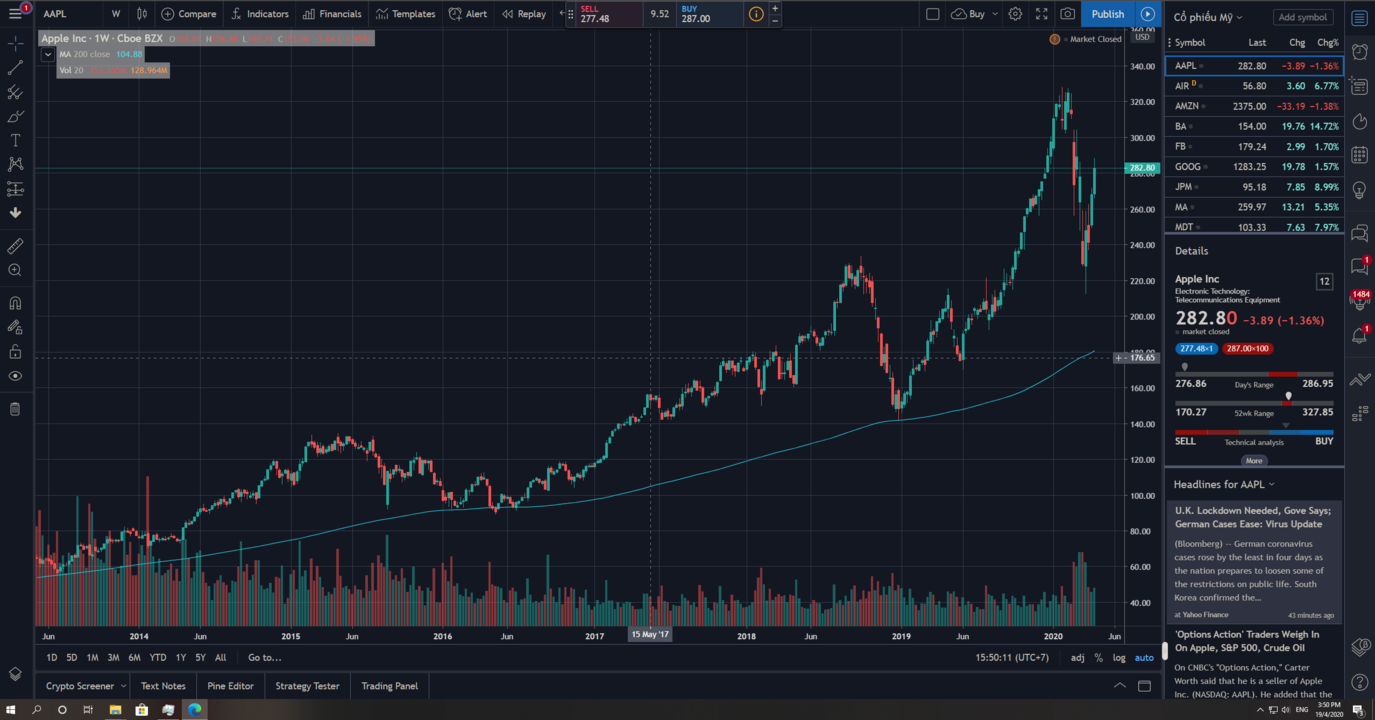
Task: Switch to the Pine Editor tab
Action: click(x=231, y=686)
